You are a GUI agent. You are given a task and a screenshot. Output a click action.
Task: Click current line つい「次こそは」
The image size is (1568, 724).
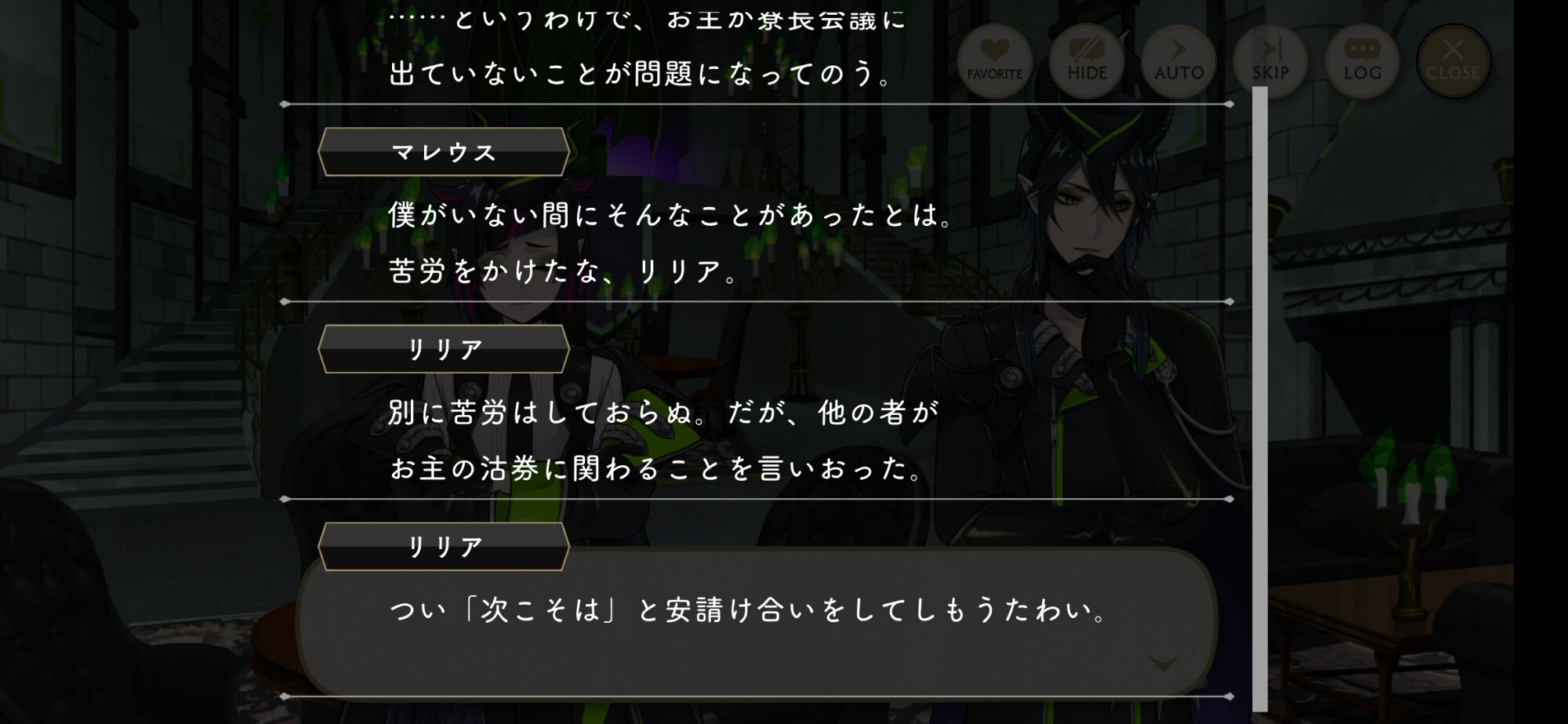coord(749,609)
